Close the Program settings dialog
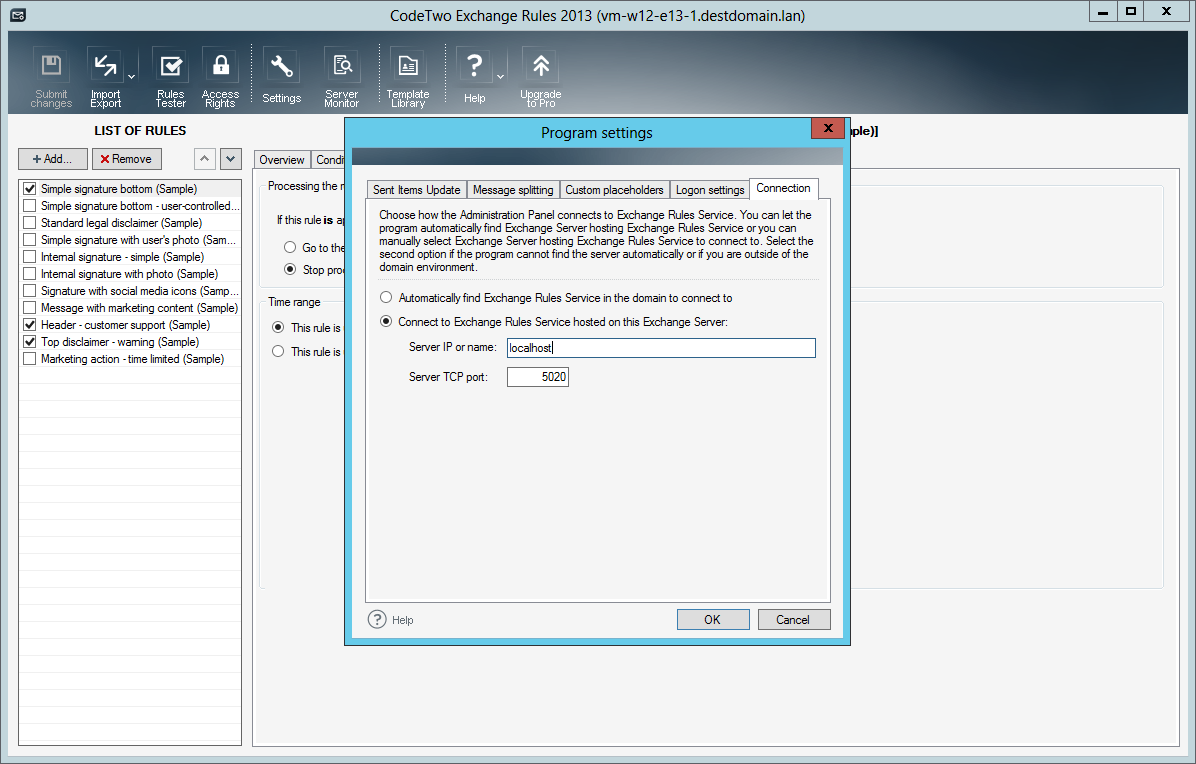 pyautogui.click(x=828, y=128)
